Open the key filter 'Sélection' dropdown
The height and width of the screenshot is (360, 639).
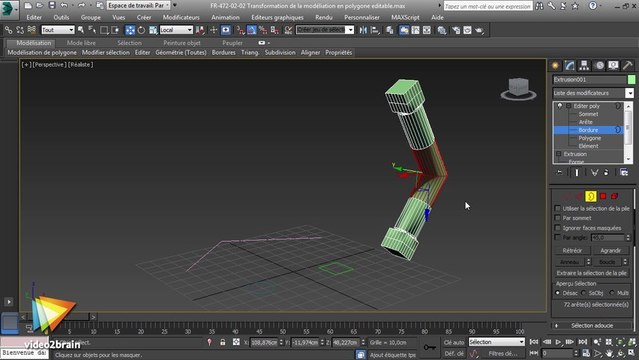(497, 342)
